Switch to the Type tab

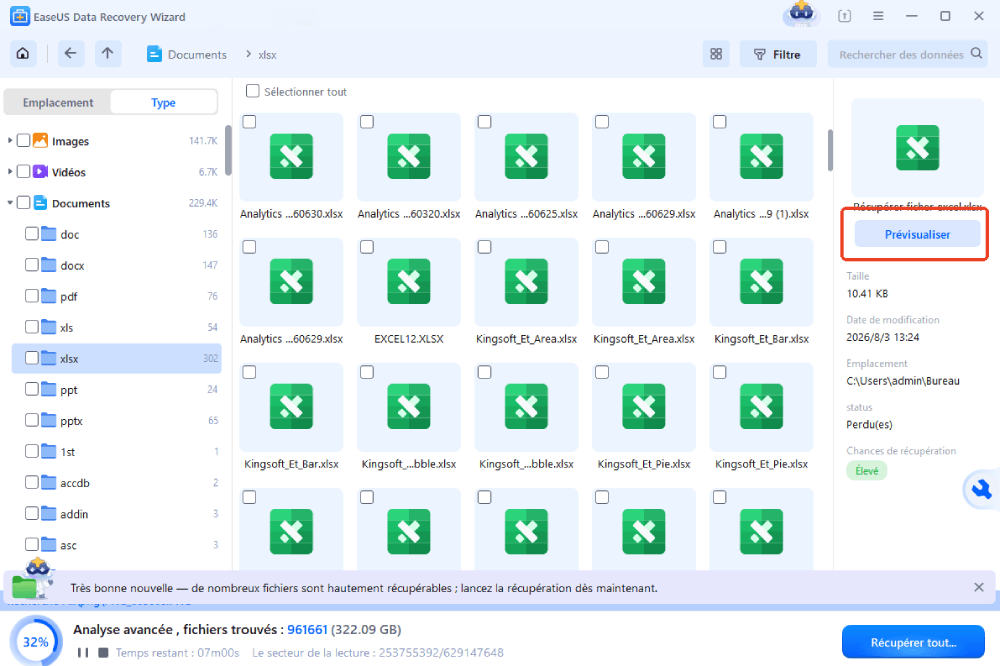[163, 103]
